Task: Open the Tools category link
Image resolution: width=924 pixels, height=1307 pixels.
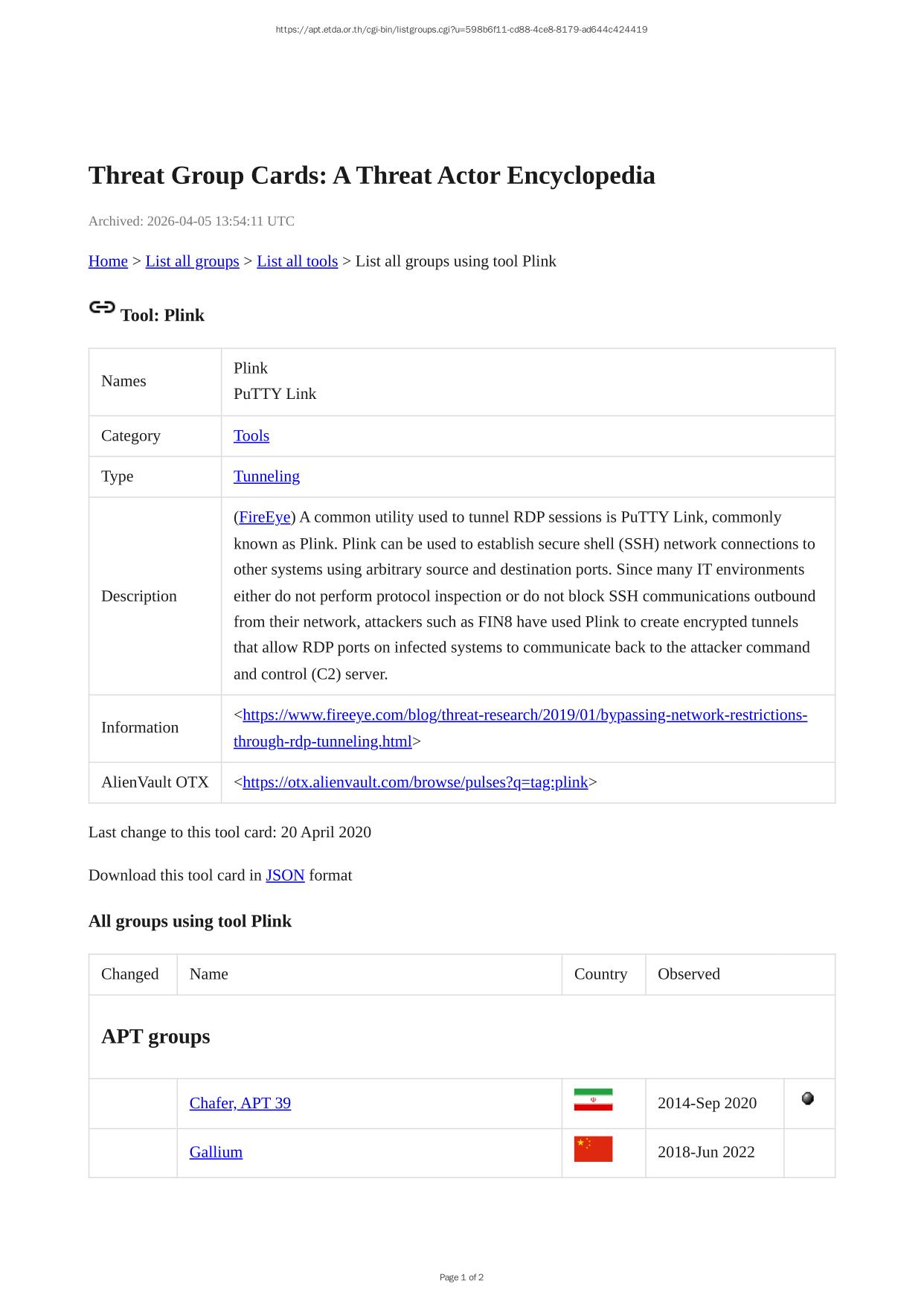Action: pyautogui.click(x=251, y=436)
